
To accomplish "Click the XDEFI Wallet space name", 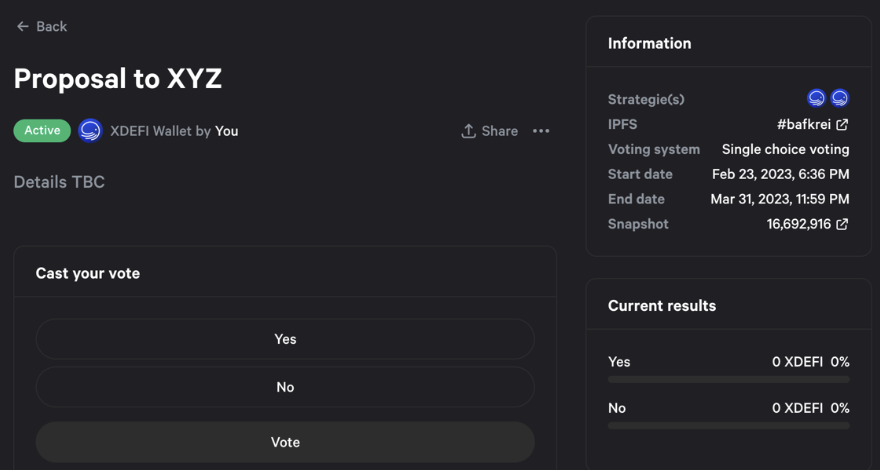I will click(150, 131).
